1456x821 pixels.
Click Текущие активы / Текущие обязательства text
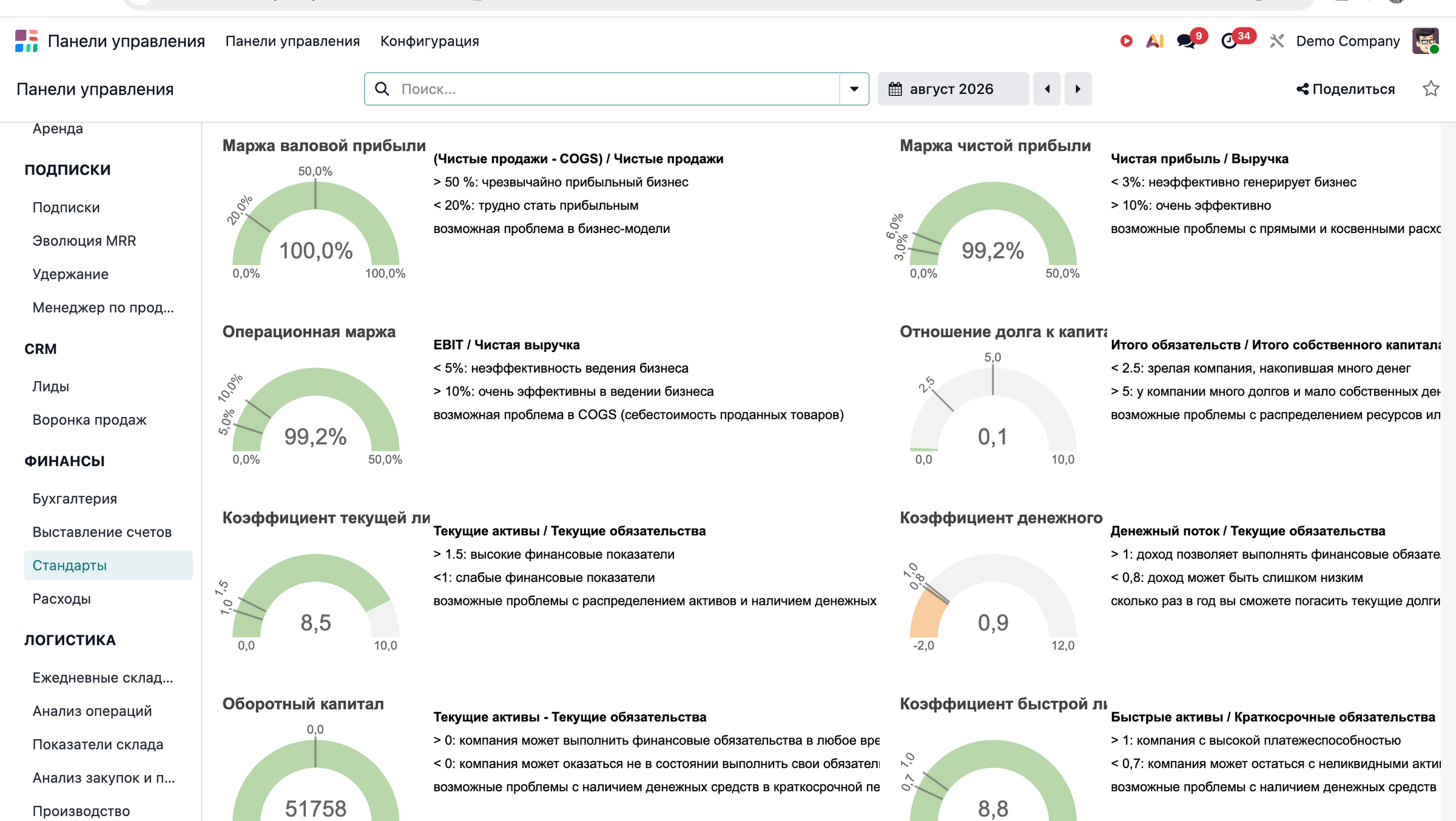[x=570, y=532]
